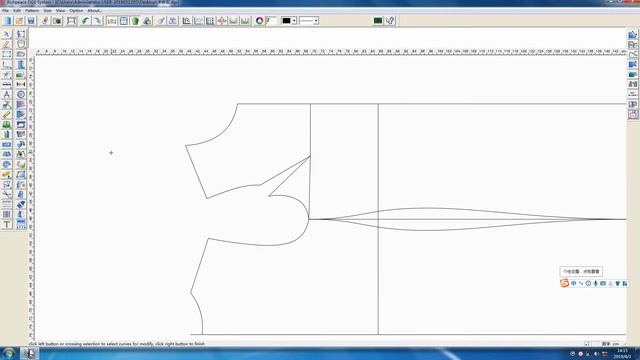Select the circle tool in left toolbox
The image size is (640, 360).
(x=21, y=94)
